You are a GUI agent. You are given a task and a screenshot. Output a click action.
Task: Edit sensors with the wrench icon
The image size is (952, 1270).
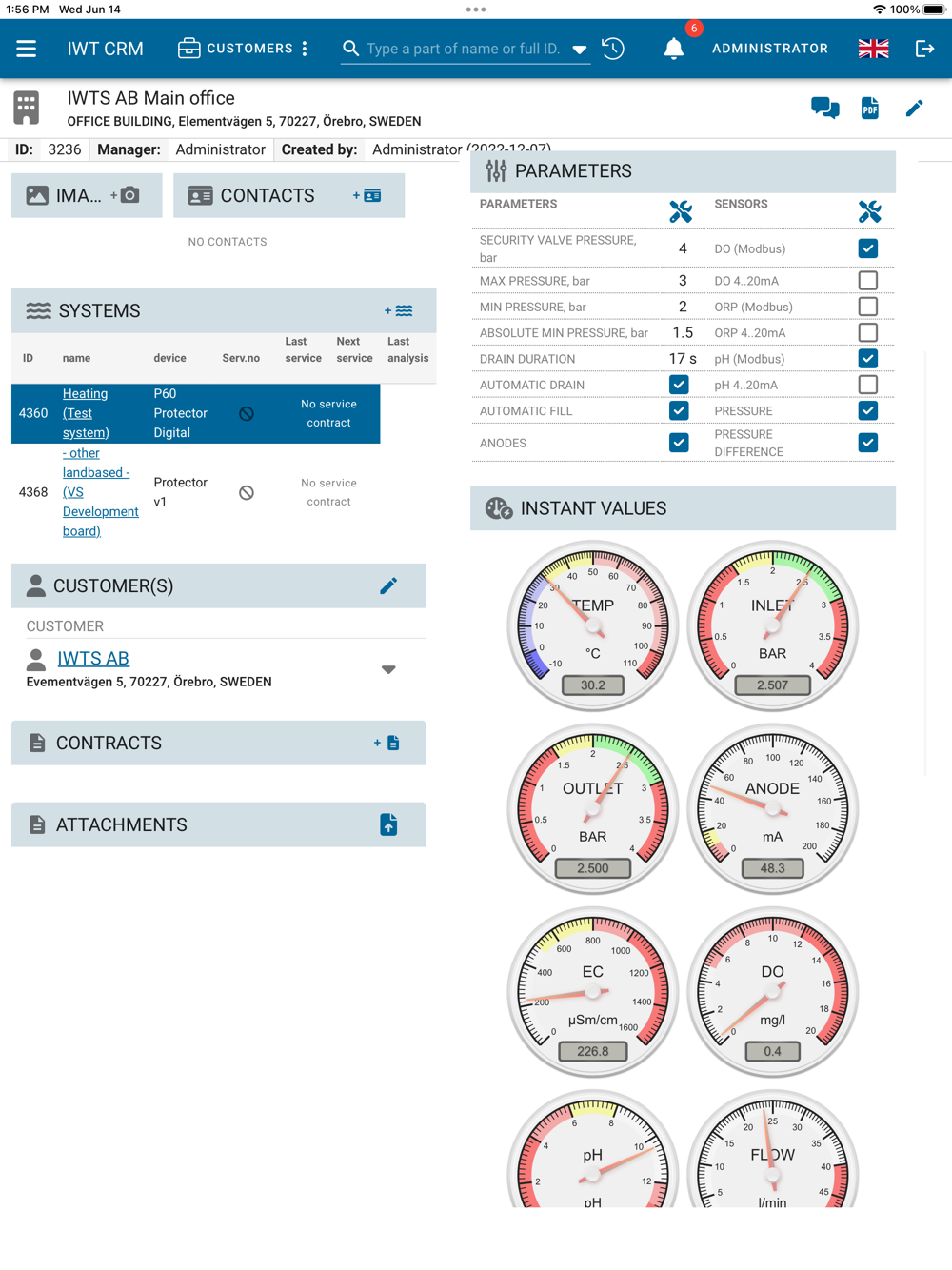pos(869,211)
